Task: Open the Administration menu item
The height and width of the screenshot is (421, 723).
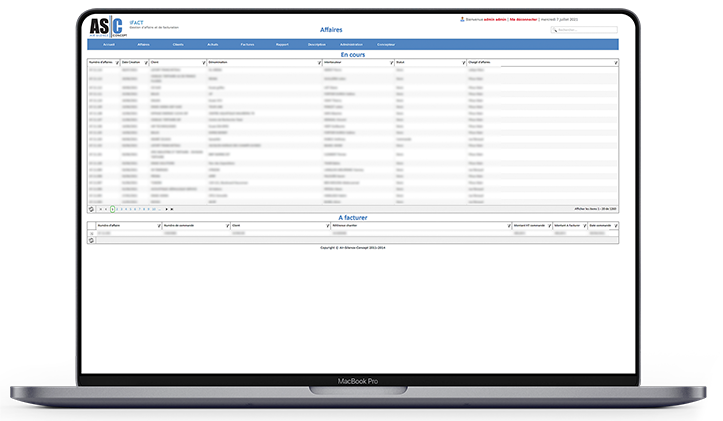Action: click(351, 45)
